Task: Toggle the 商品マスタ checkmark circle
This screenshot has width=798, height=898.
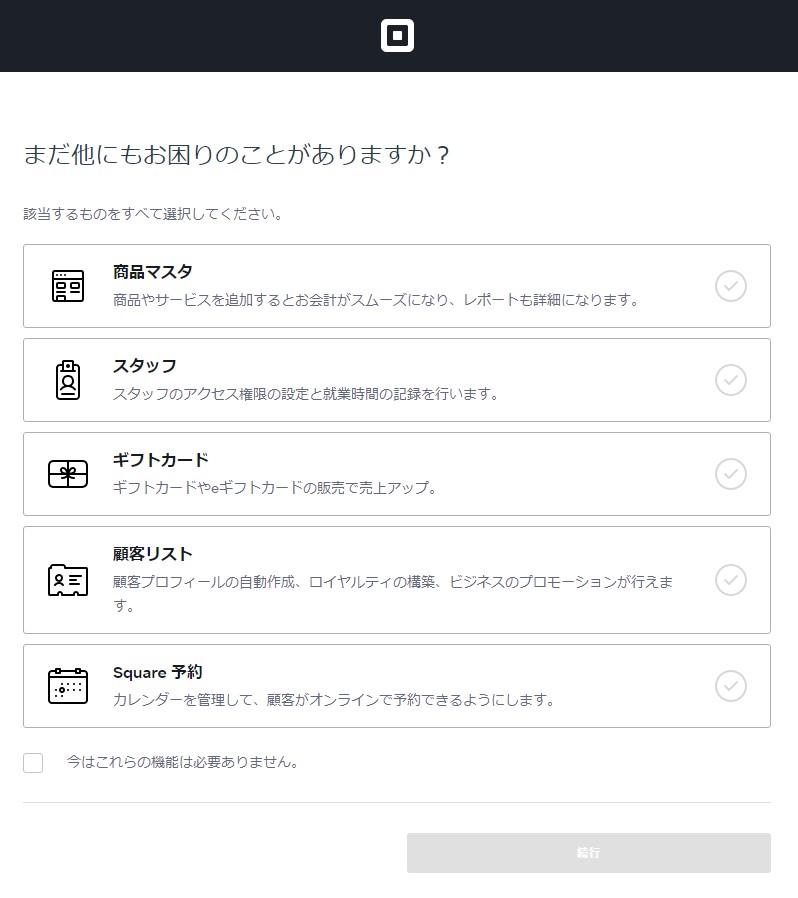Action: pos(731,286)
